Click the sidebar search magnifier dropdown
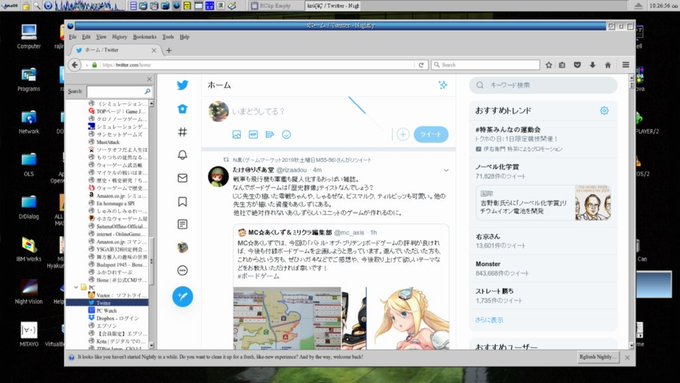 [147, 92]
